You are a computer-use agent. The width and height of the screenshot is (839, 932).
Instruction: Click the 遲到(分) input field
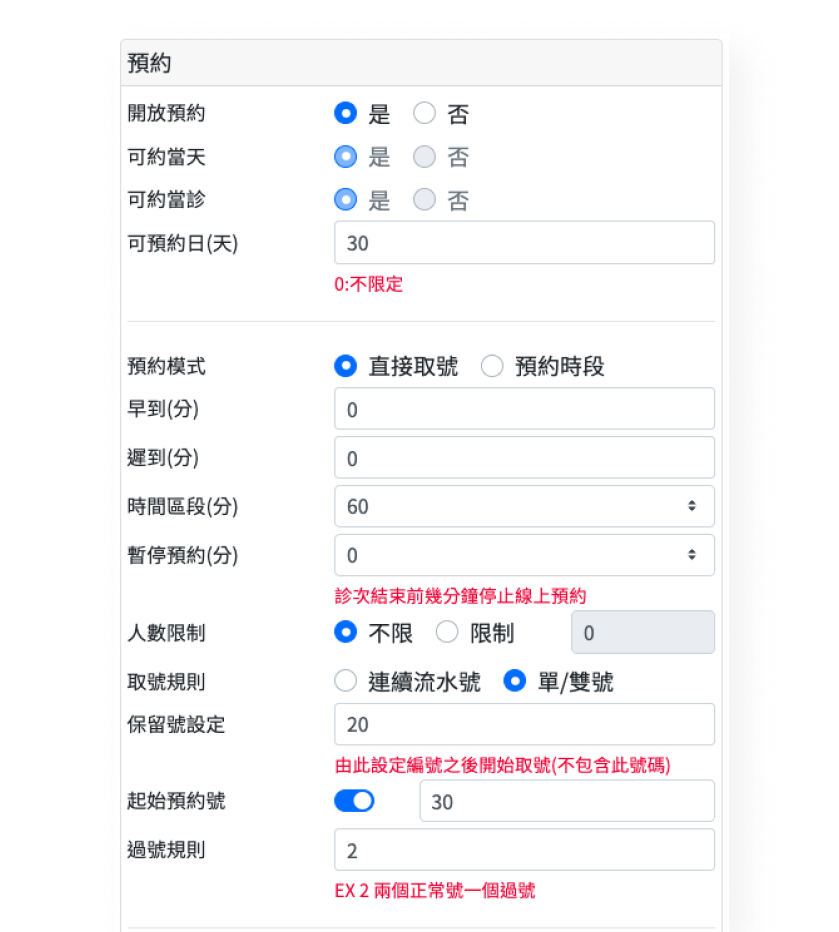pos(524,458)
